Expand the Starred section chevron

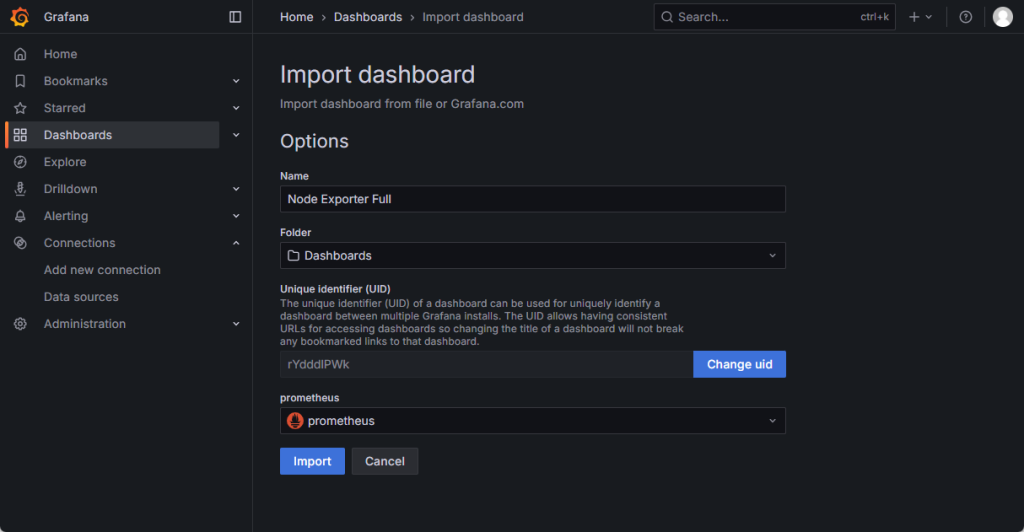point(236,108)
